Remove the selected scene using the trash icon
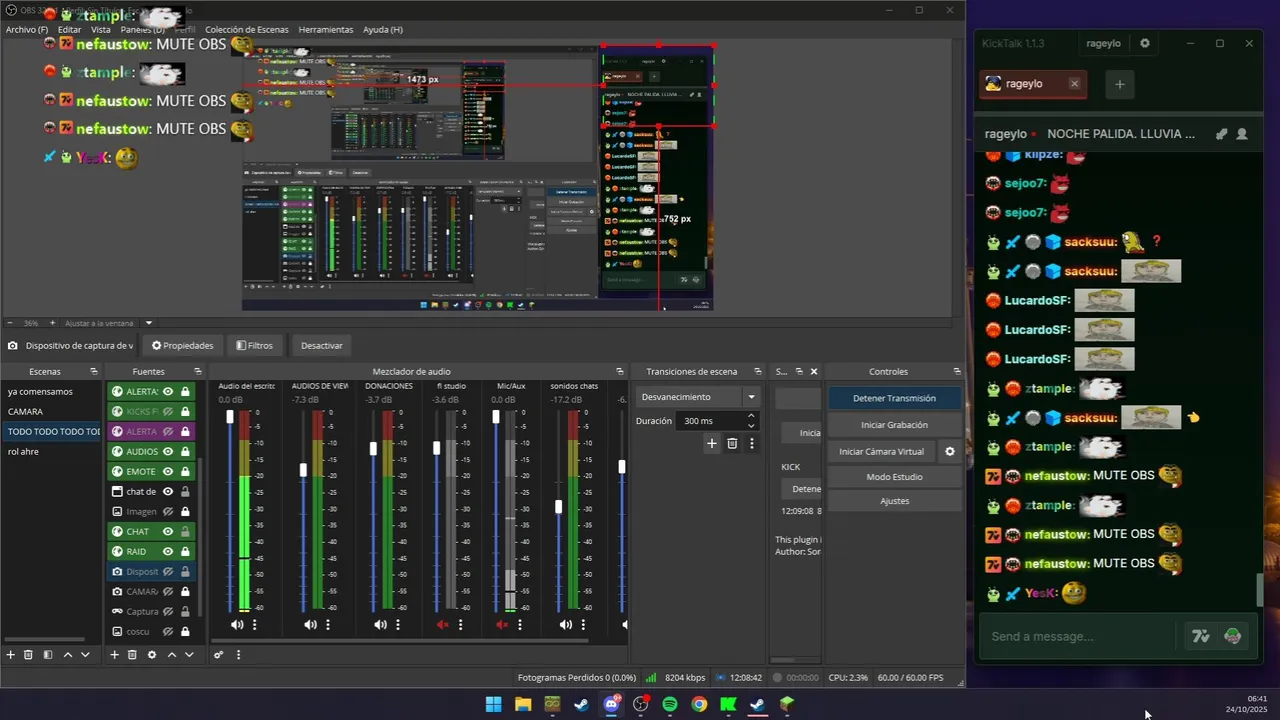 tap(28, 655)
